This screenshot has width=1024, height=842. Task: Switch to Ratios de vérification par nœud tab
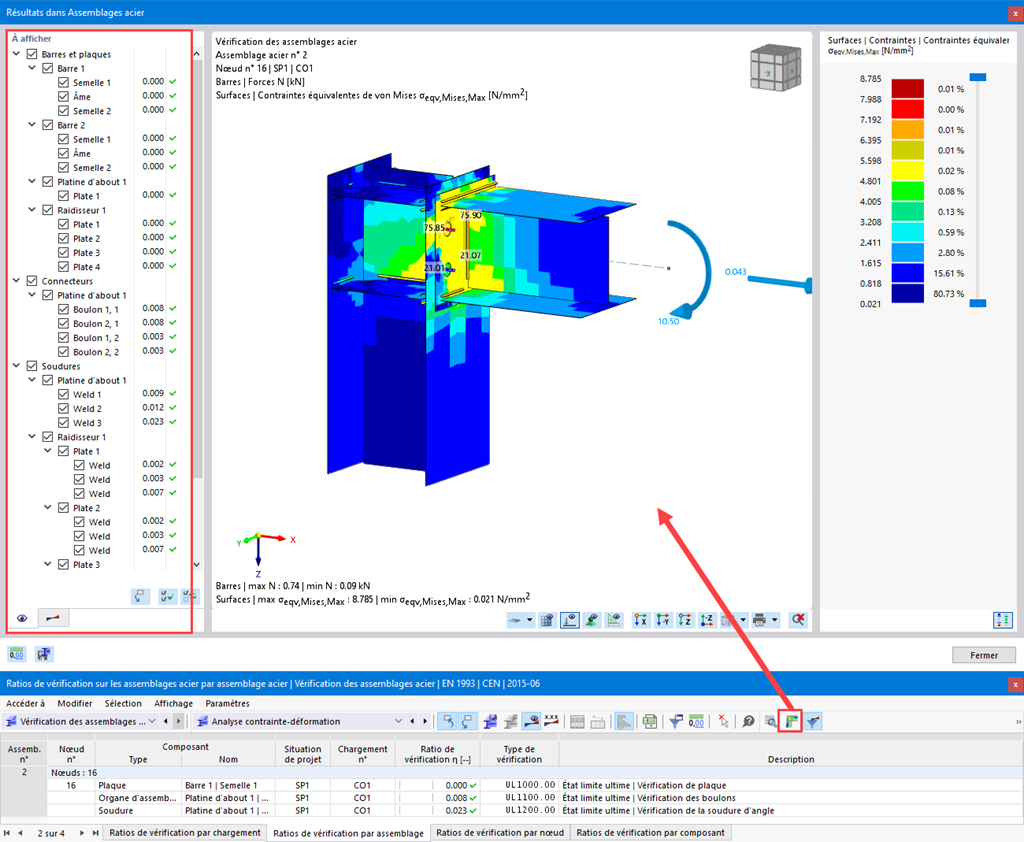500,833
